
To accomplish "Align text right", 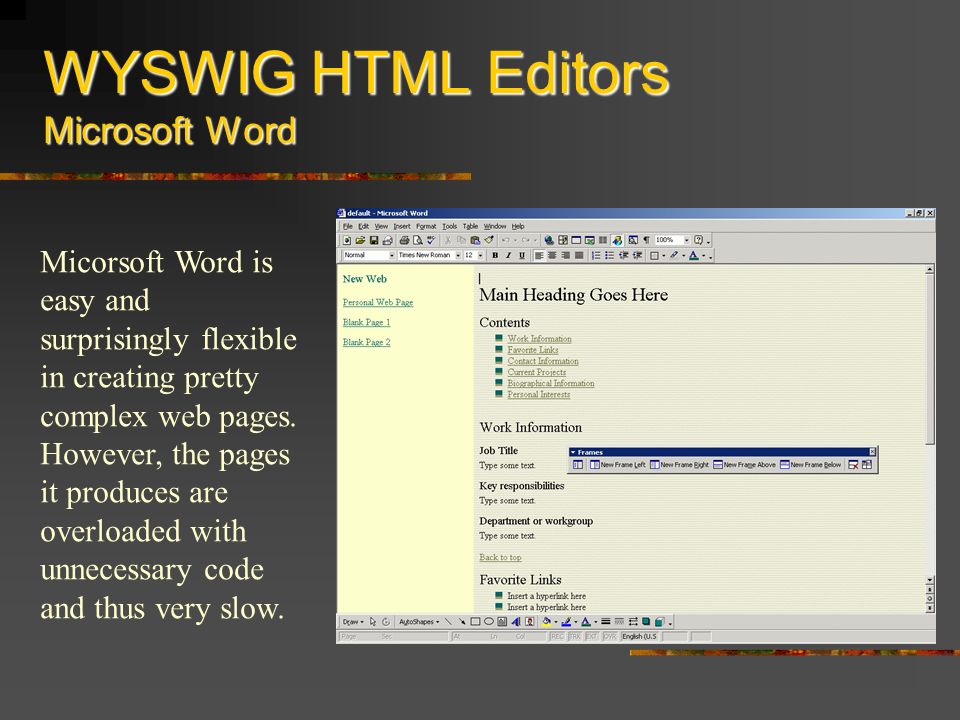I will click(x=566, y=256).
